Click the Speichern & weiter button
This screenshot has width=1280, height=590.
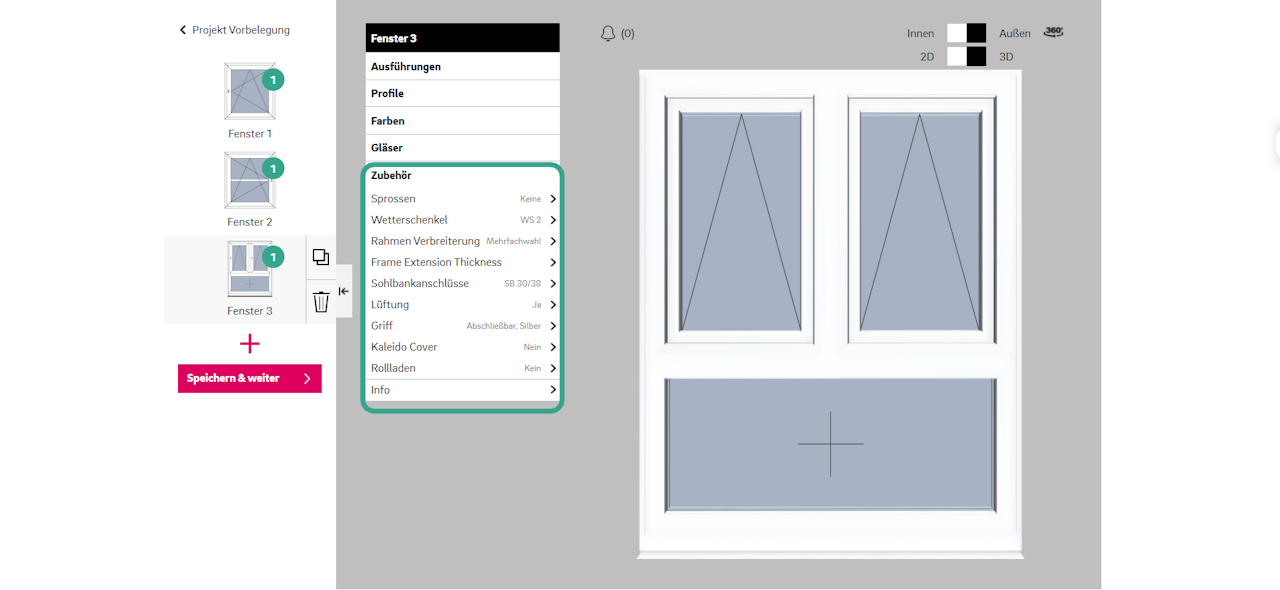(250, 378)
